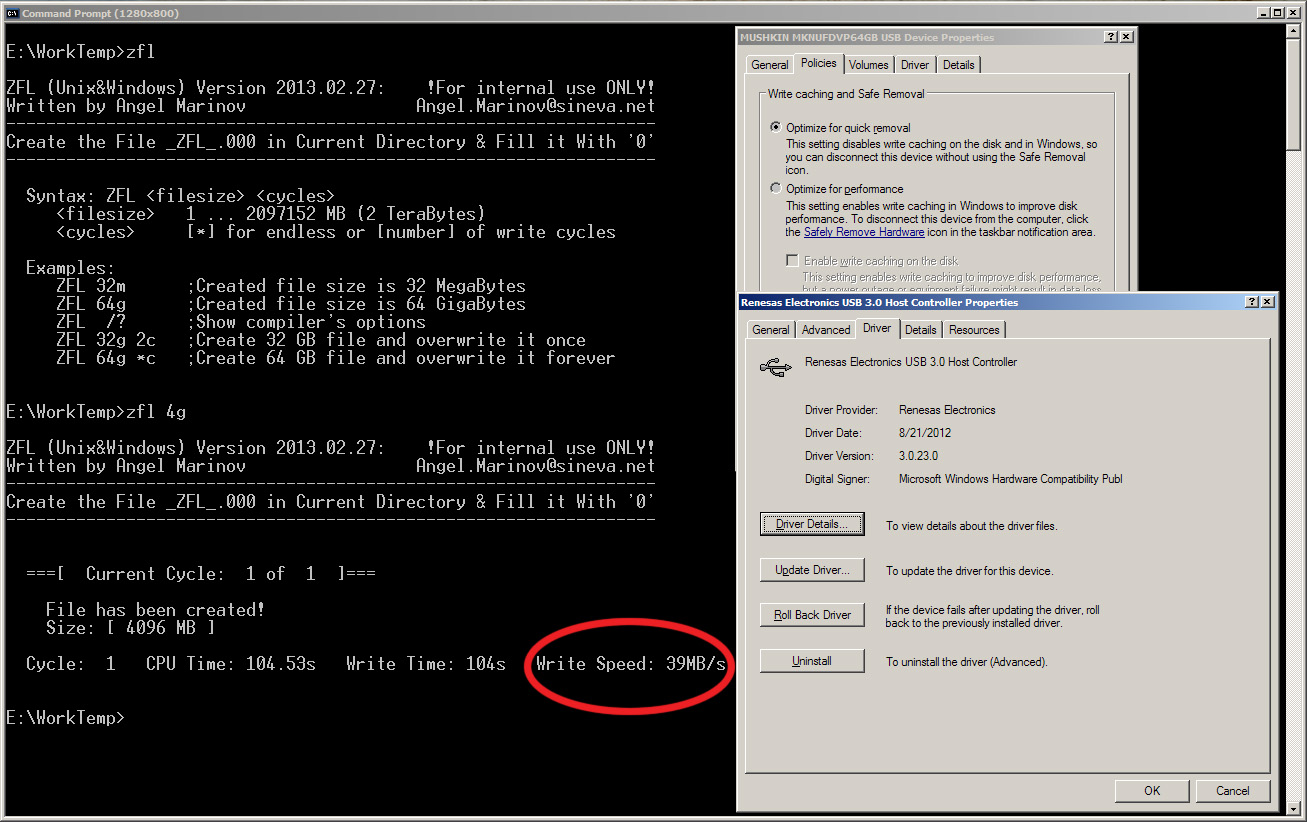Viewport: 1307px width, 822px height.
Task: Open the Resources tab
Action: [x=973, y=330]
